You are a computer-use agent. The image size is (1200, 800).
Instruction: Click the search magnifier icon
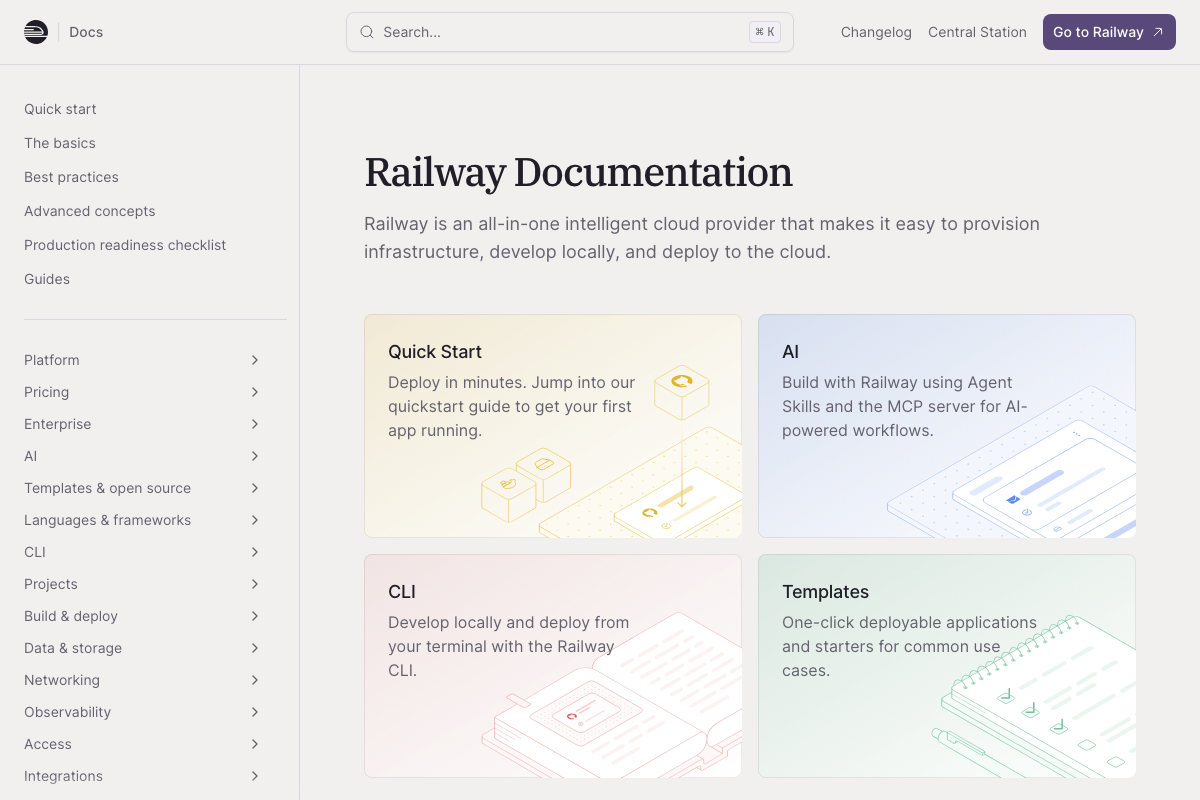click(x=367, y=32)
